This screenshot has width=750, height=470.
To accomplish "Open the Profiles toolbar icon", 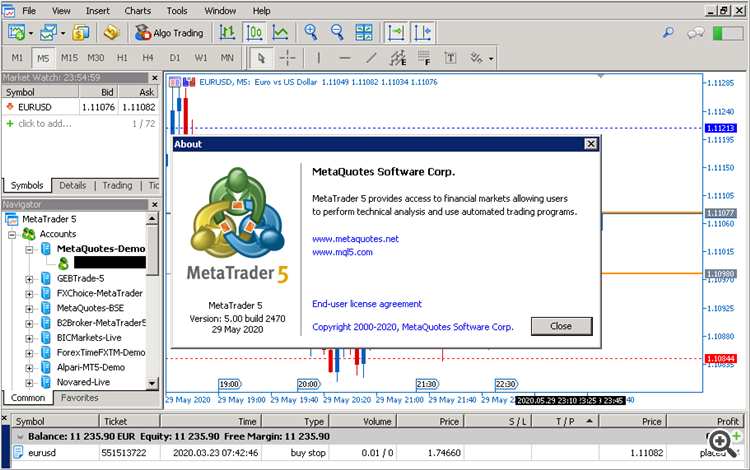I will tap(48, 33).
